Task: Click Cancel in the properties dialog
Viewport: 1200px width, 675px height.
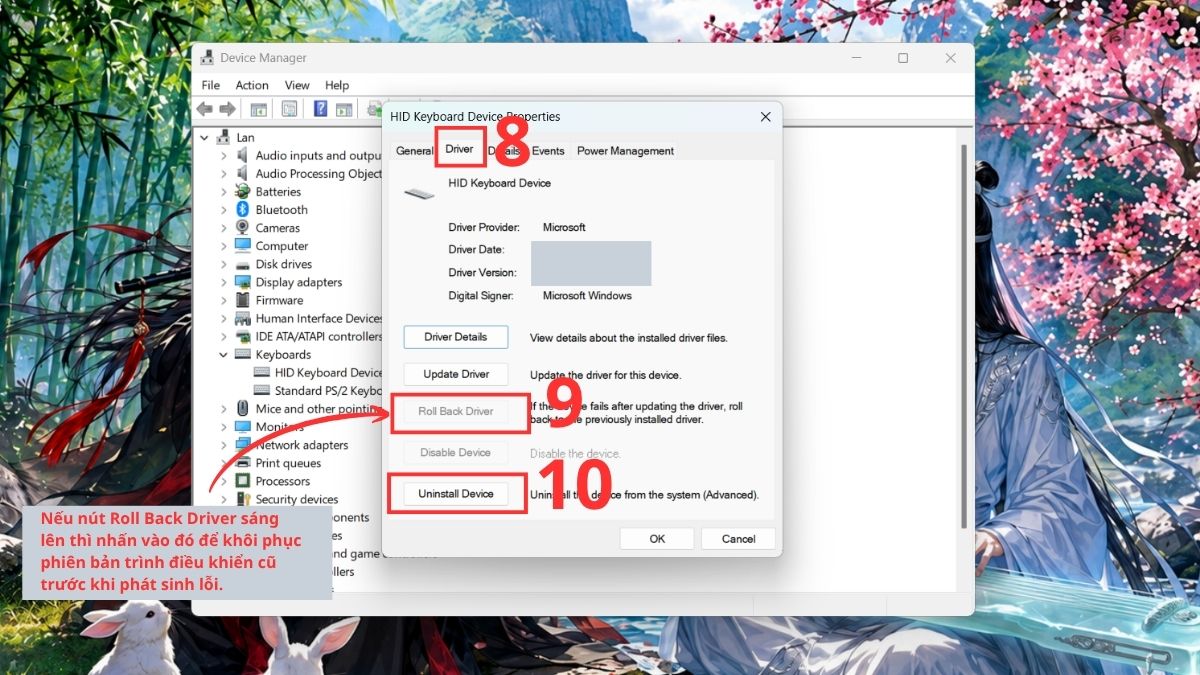Action: click(739, 539)
